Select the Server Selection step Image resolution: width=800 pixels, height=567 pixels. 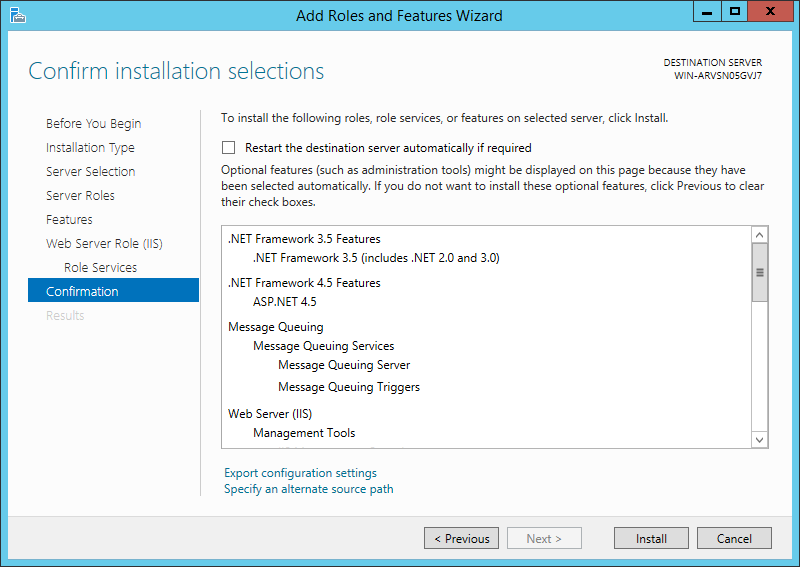90,172
